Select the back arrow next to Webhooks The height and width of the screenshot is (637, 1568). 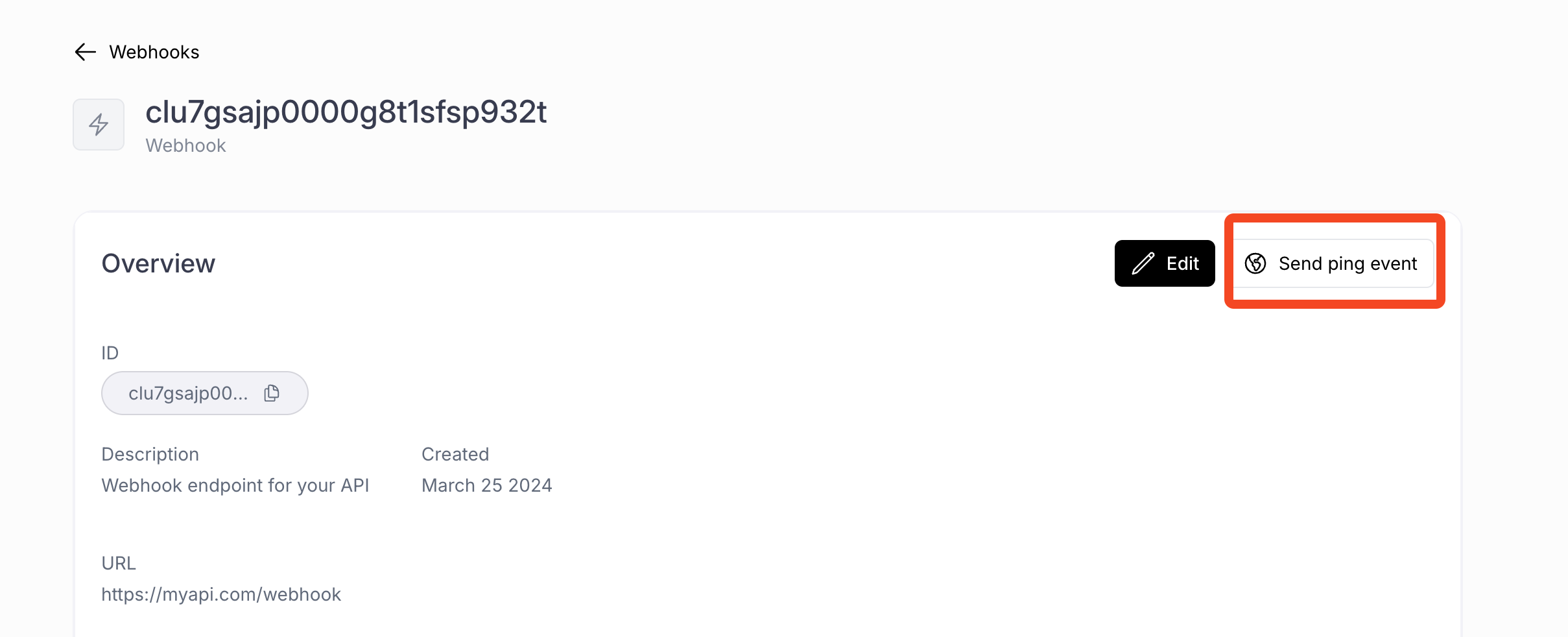click(x=85, y=52)
